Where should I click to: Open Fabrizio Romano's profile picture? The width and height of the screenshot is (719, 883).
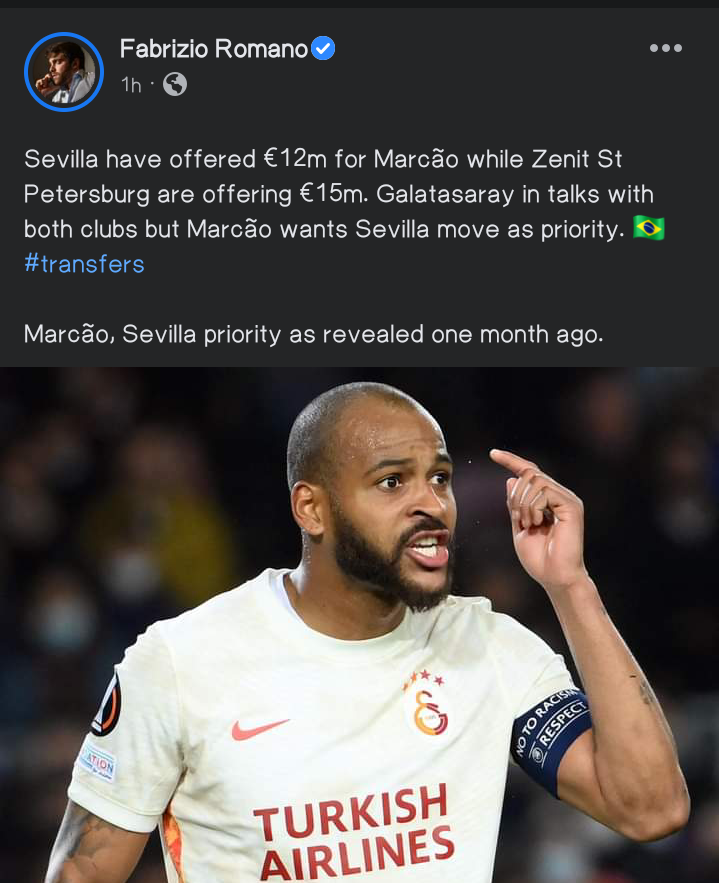(x=64, y=72)
